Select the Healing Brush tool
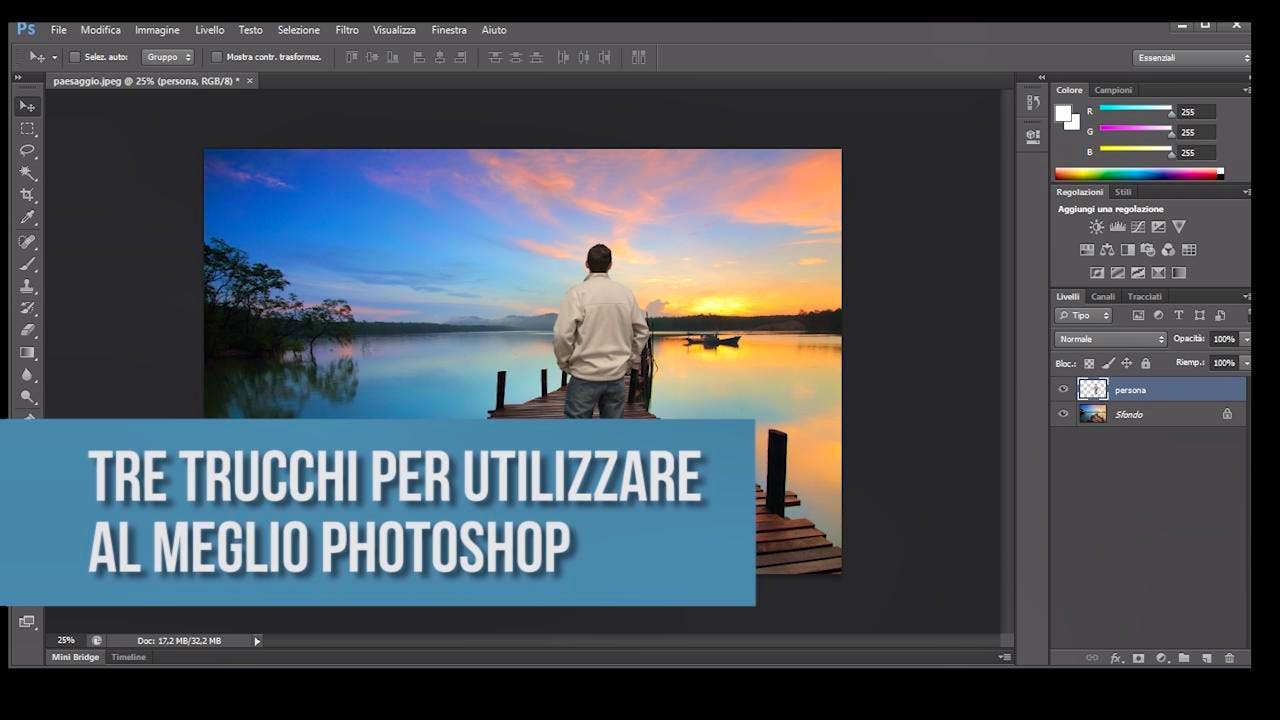 pyautogui.click(x=27, y=242)
